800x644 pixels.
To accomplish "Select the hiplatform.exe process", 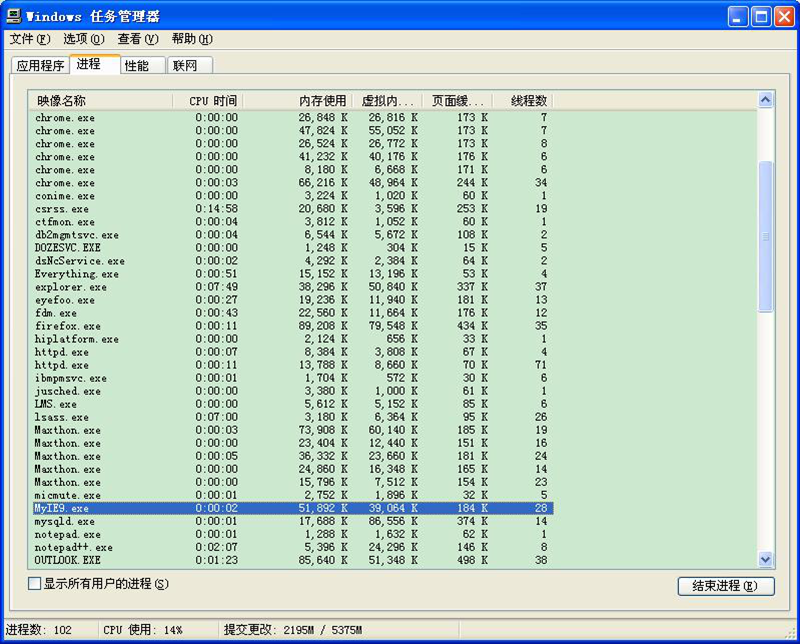I will (293, 339).
